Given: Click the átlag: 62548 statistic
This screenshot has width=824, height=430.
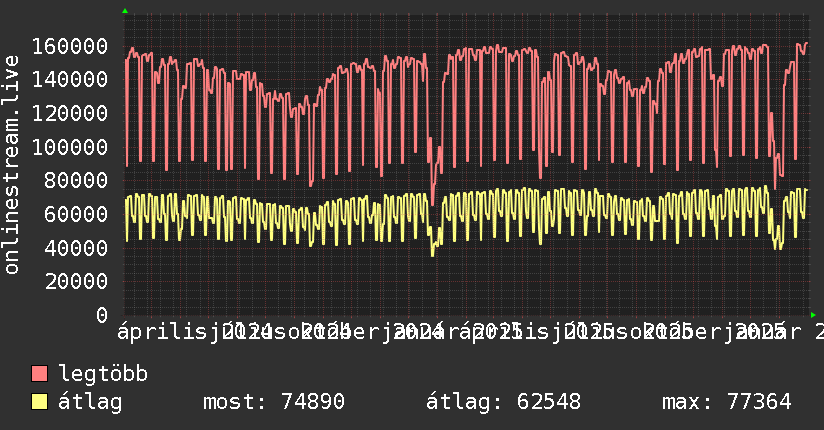Looking at the screenshot, I should [503, 402].
